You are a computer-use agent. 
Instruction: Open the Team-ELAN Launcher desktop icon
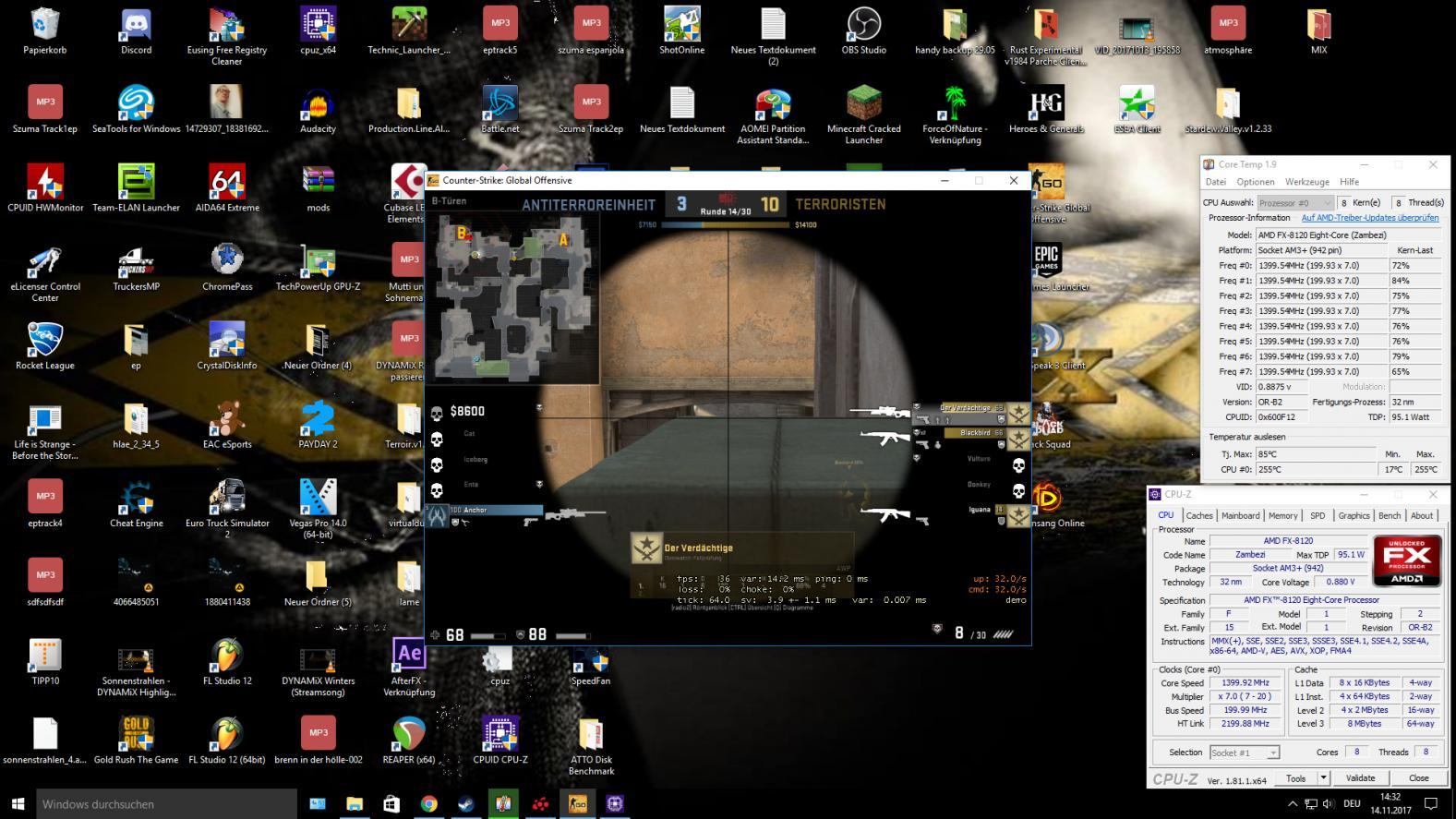point(136,188)
